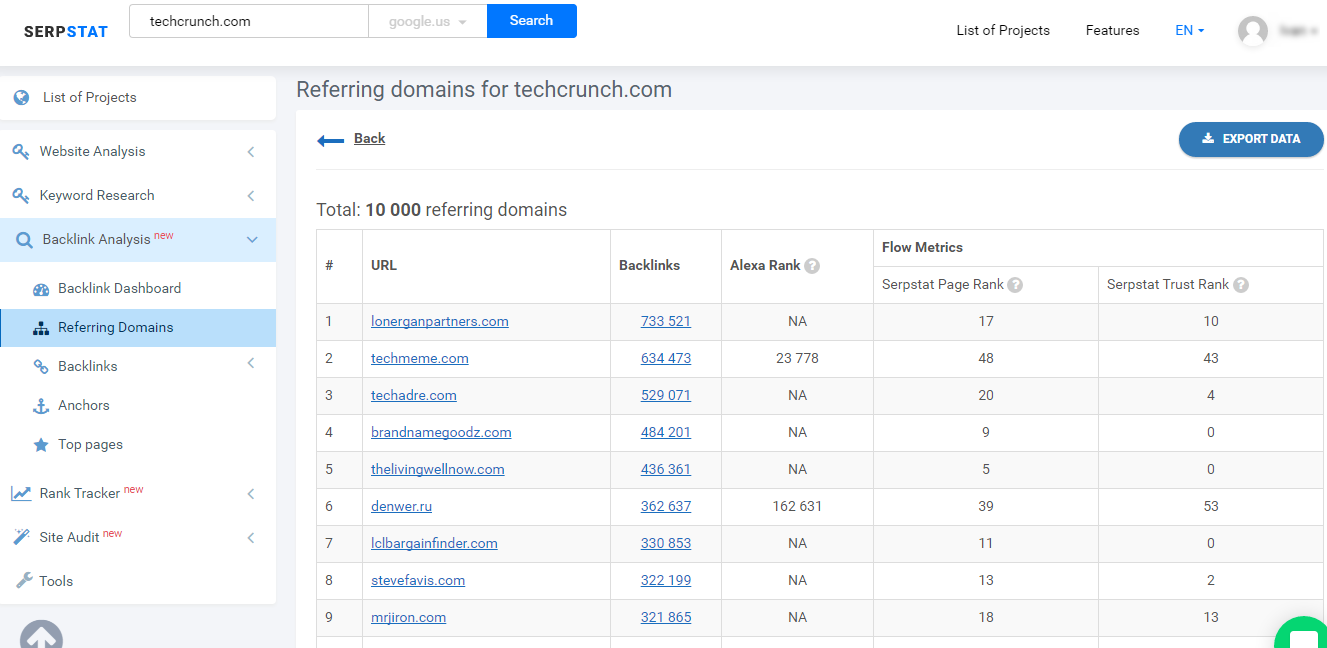Click the Referring Domains sitemap icon

click(41, 328)
